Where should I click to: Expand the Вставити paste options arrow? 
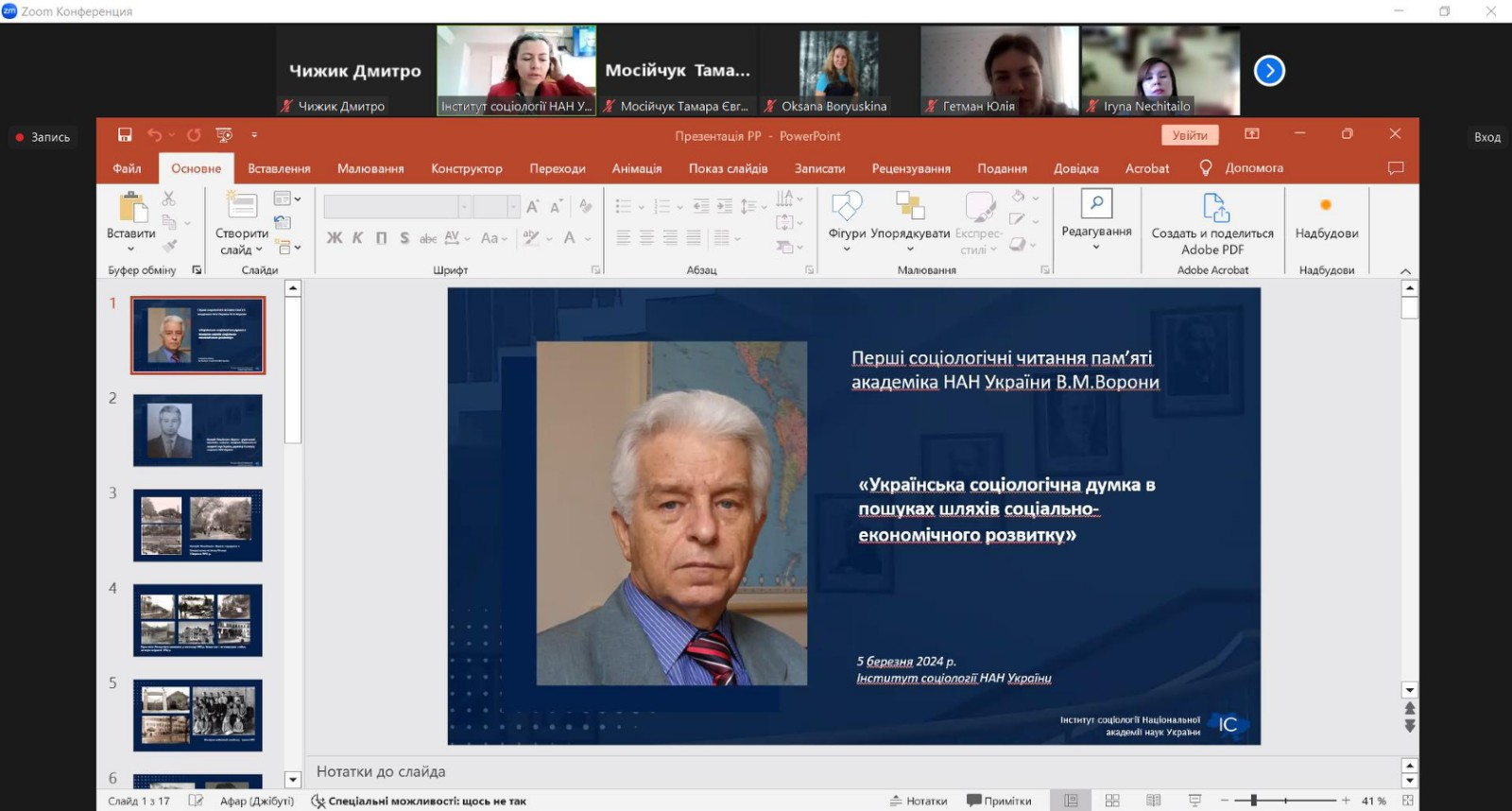pos(131,250)
